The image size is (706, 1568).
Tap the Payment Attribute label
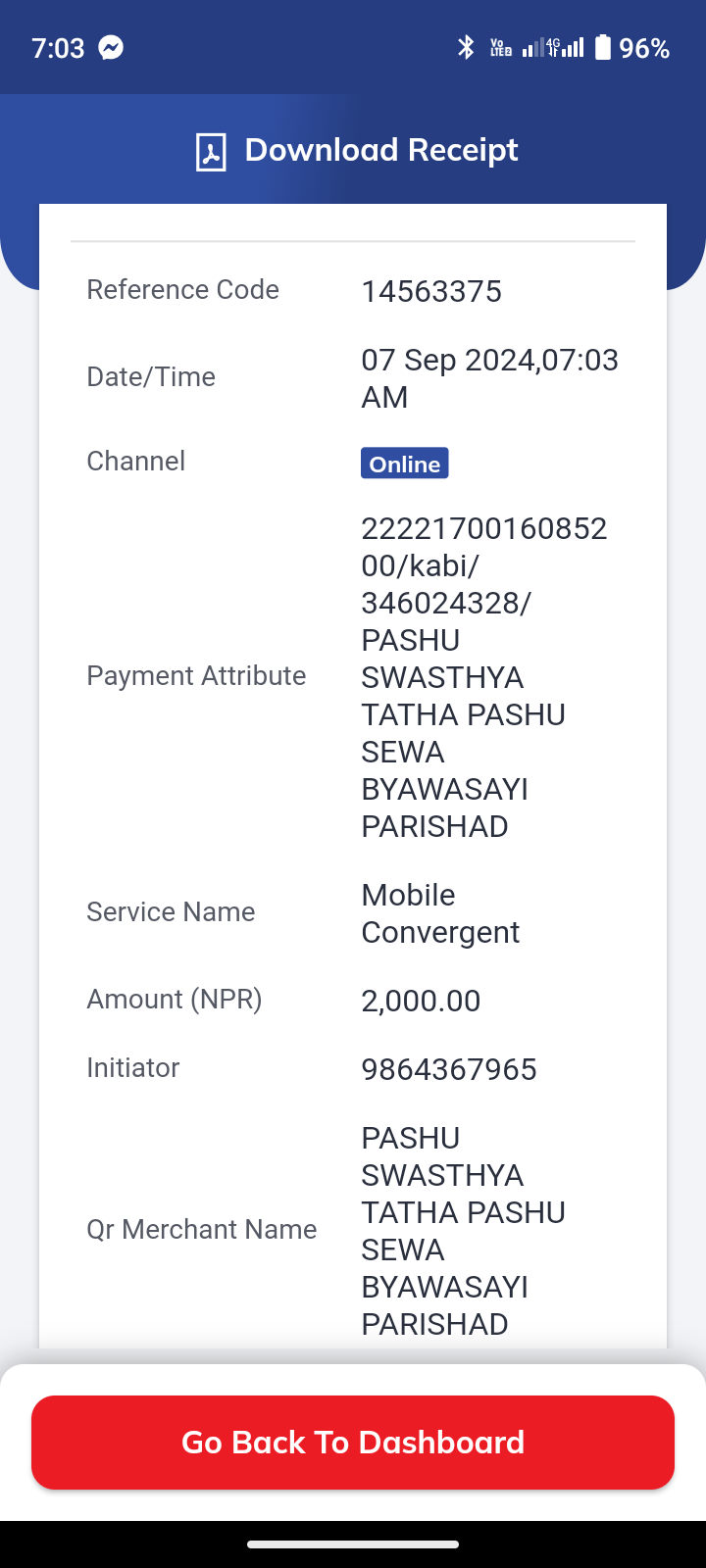[196, 676]
